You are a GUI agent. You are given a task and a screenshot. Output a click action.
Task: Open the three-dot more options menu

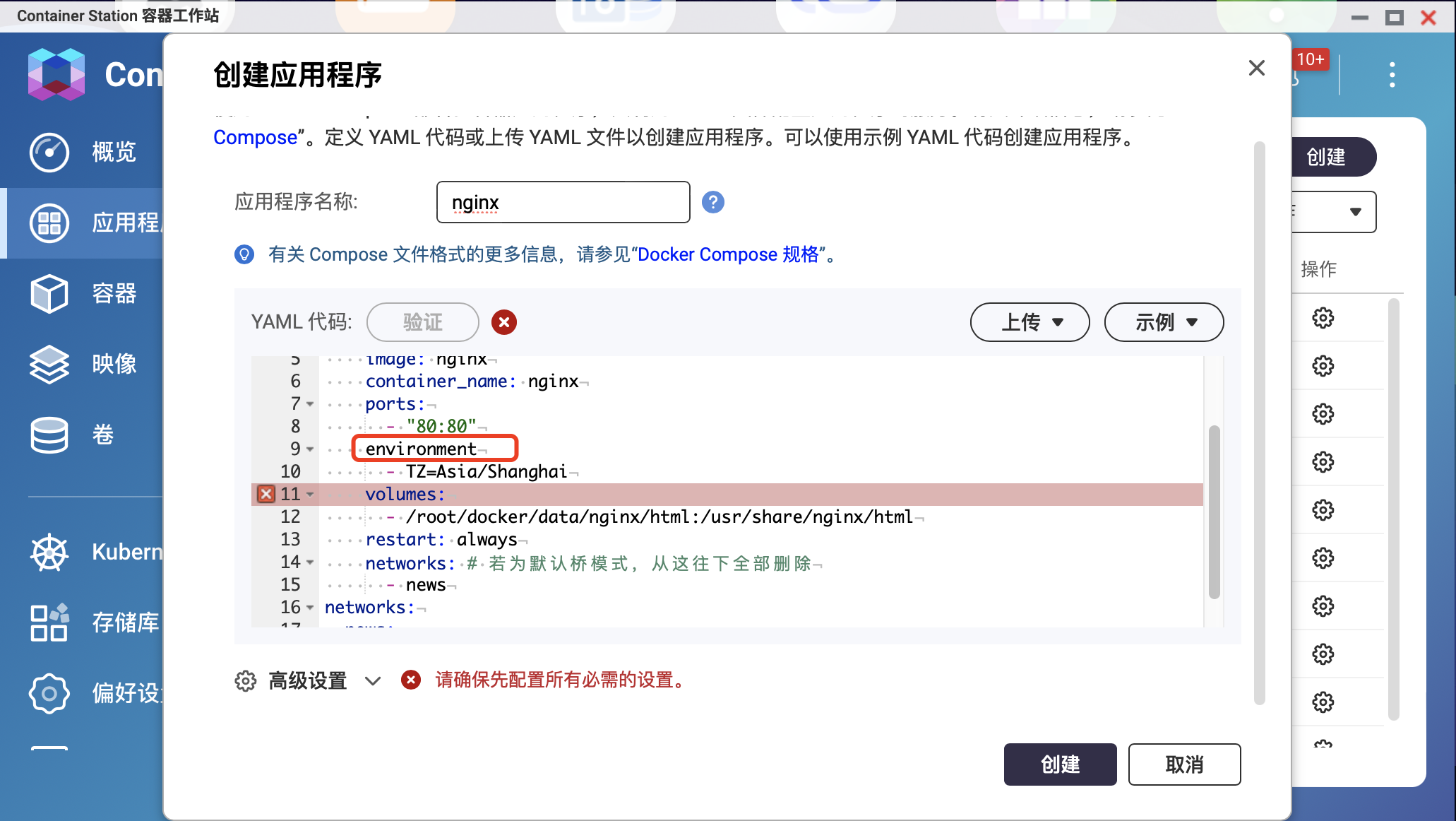tap(1392, 75)
